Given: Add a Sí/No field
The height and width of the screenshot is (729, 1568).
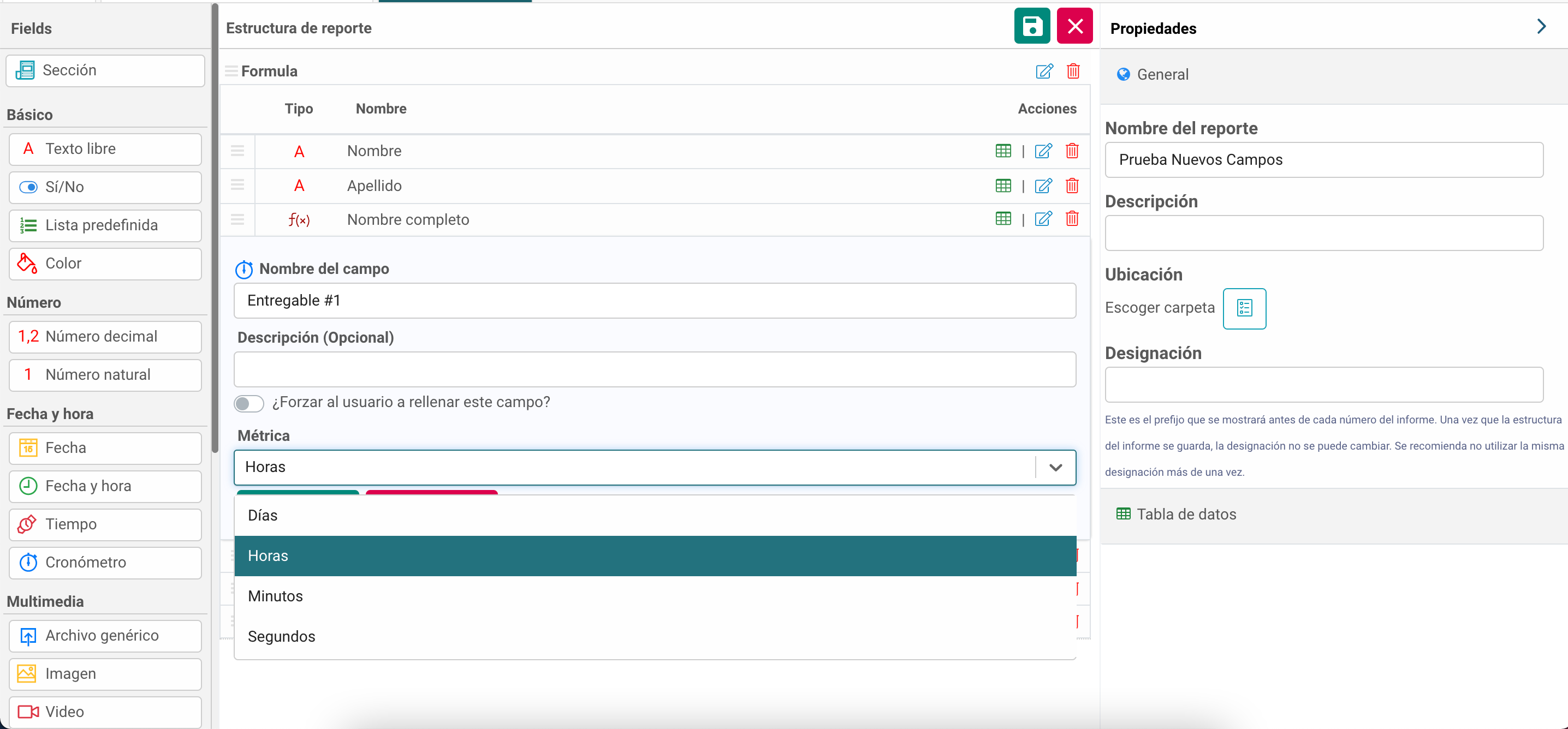Looking at the screenshot, I should [x=105, y=187].
